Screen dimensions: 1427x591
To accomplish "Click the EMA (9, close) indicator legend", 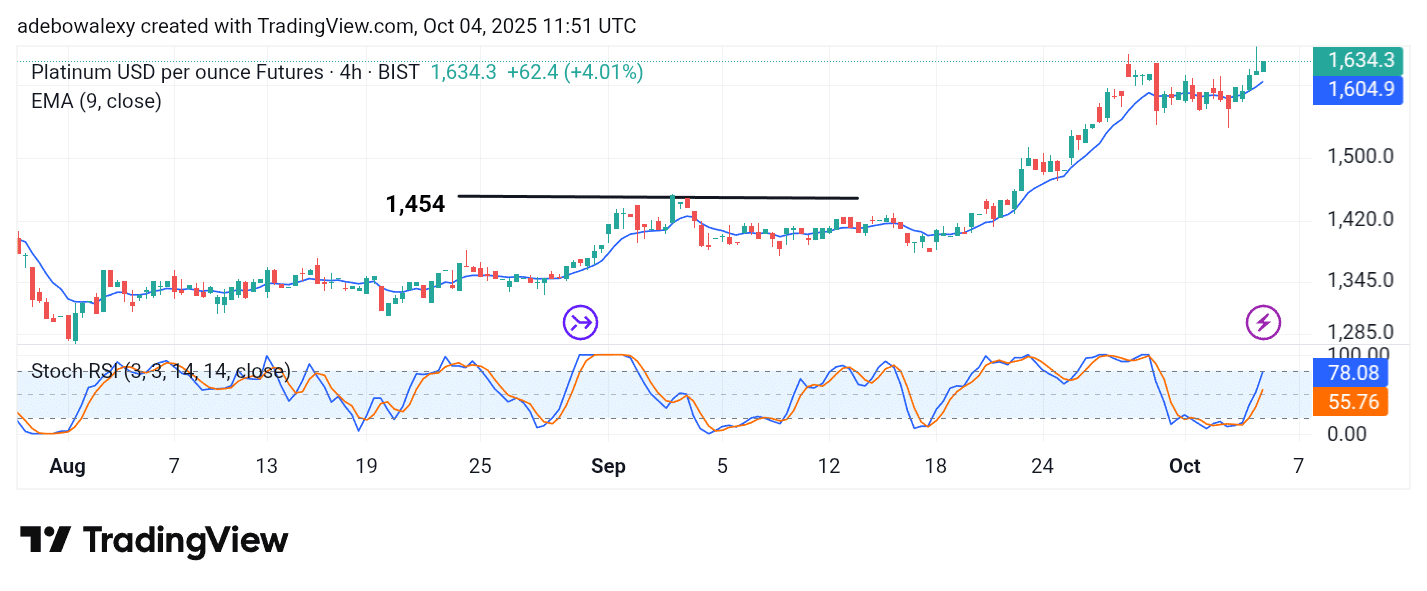I will click(x=96, y=101).
